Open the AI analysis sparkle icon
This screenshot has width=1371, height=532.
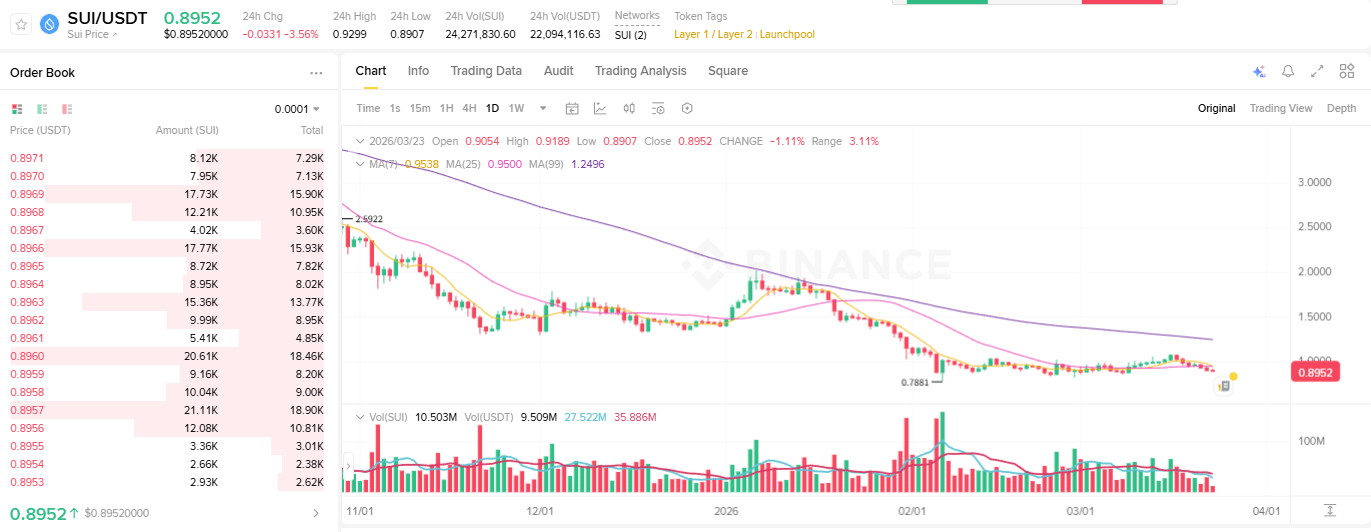[x=1259, y=72]
